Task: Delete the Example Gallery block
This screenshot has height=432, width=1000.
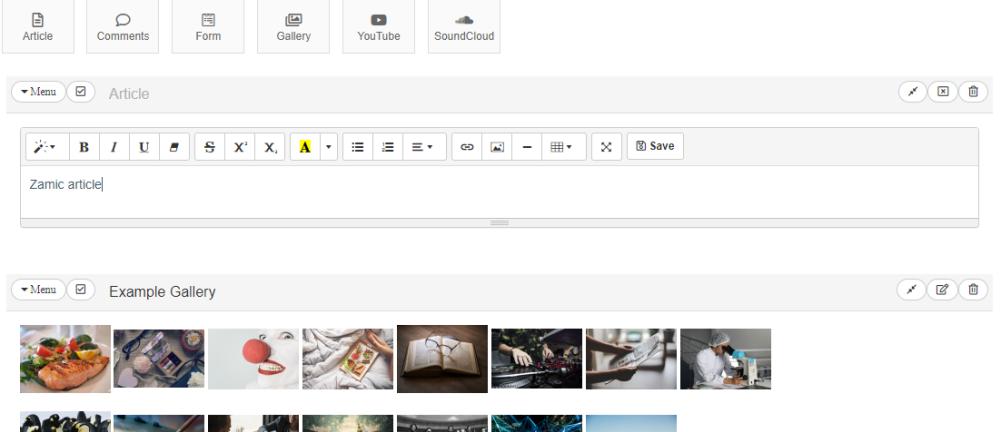Action: click(973, 290)
